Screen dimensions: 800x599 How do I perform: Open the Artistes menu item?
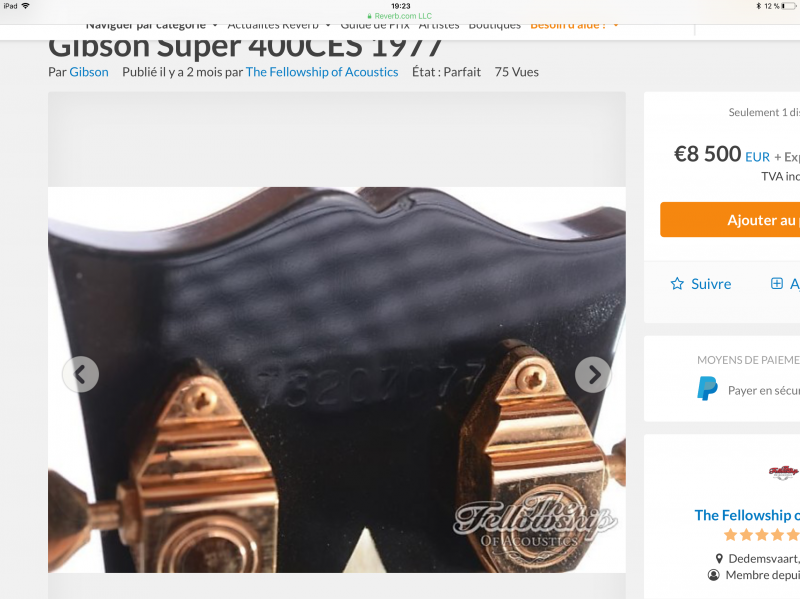click(x=439, y=25)
